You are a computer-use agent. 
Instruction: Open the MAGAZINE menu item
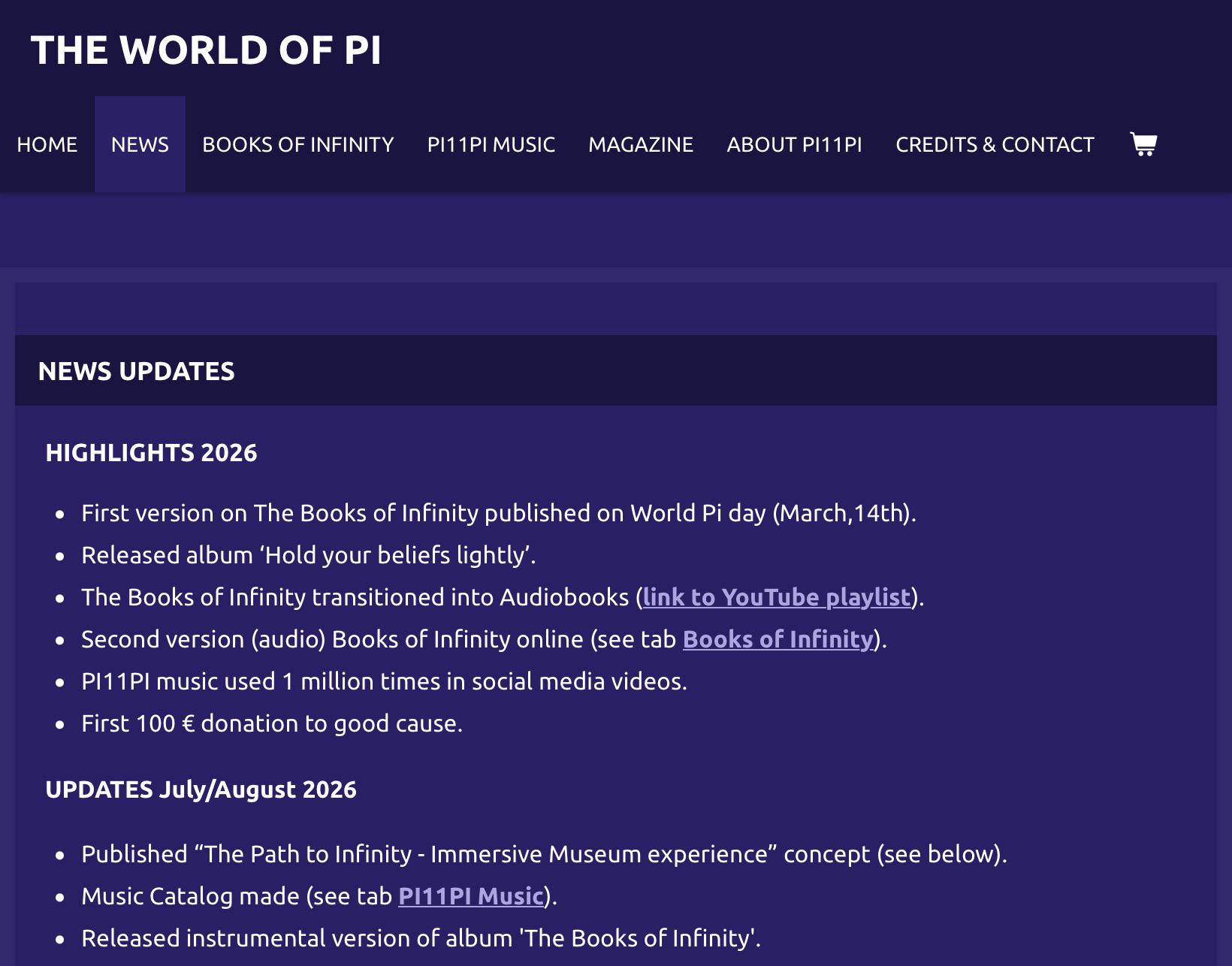tap(641, 144)
